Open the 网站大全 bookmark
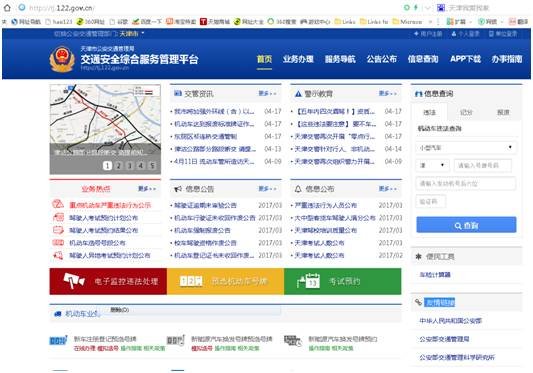 (x=248, y=22)
